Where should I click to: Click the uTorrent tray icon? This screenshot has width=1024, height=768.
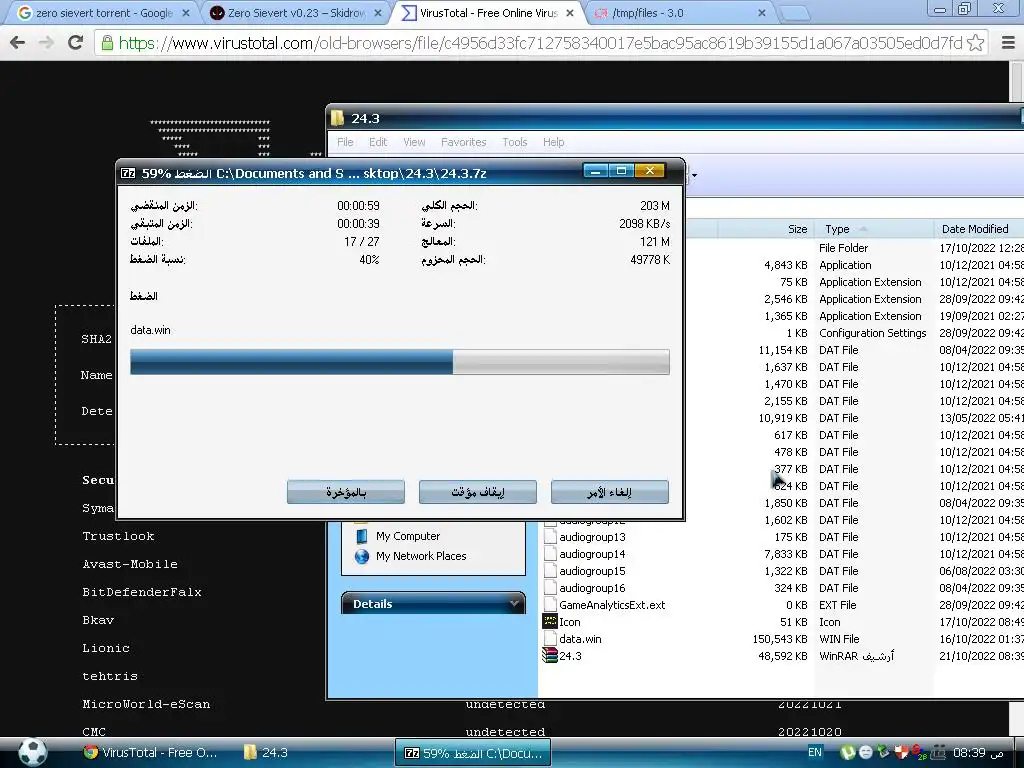pyautogui.click(x=847, y=752)
